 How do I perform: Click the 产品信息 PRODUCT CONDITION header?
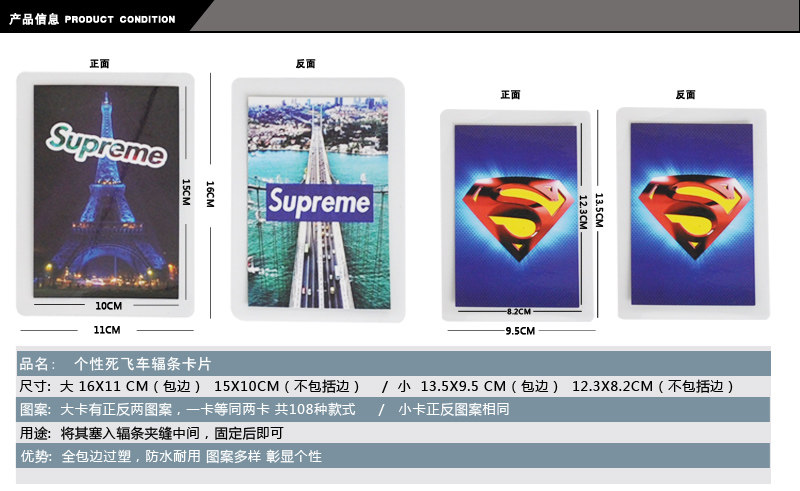tap(92, 19)
